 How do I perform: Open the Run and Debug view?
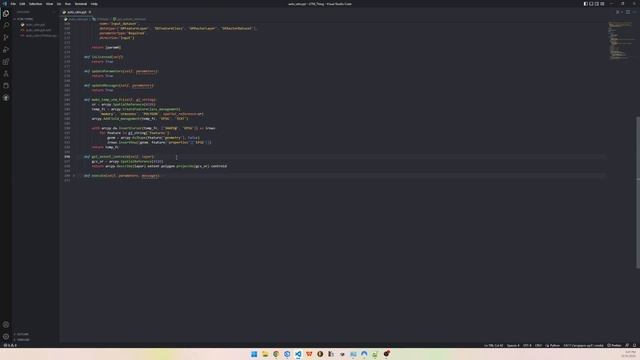tap(6, 49)
